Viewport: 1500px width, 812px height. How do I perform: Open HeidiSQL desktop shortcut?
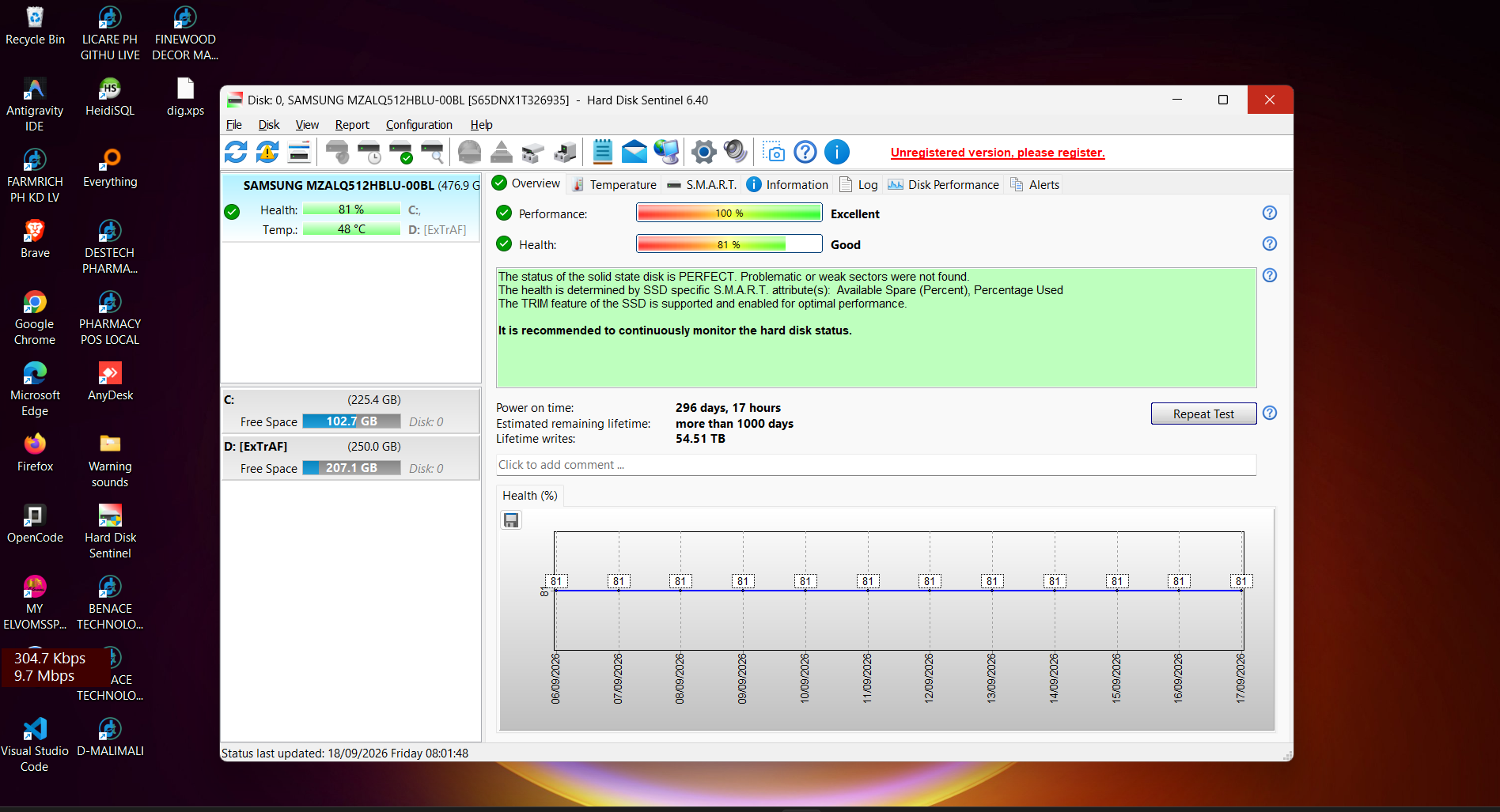(x=110, y=96)
